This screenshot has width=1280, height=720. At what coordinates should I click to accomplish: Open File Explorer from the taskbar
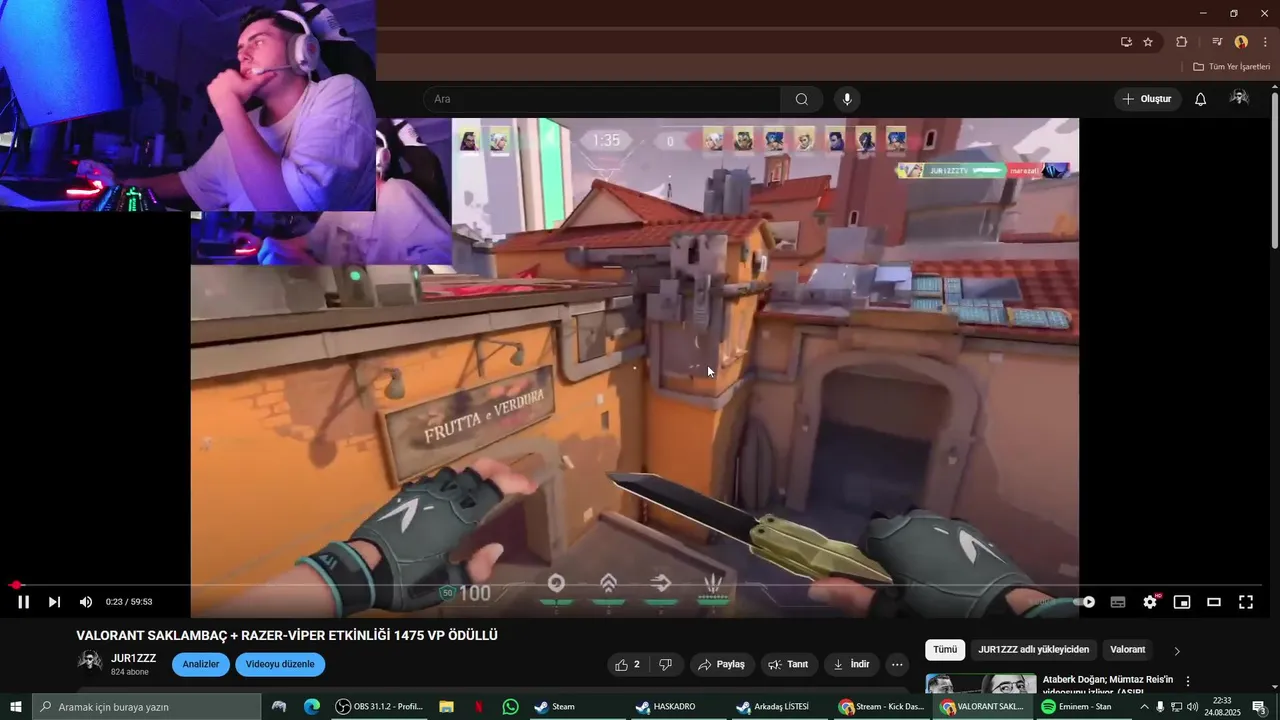coord(446,707)
